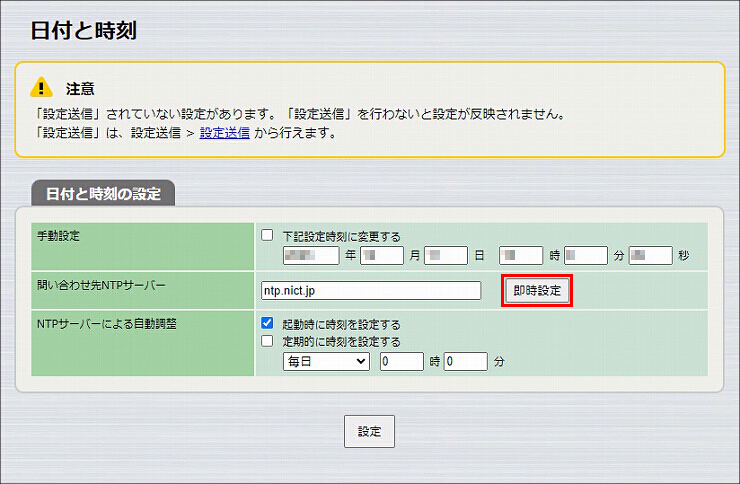Click the scheduled minute field before 分
The height and width of the screenshot is (484, 740).
(466, 362)
